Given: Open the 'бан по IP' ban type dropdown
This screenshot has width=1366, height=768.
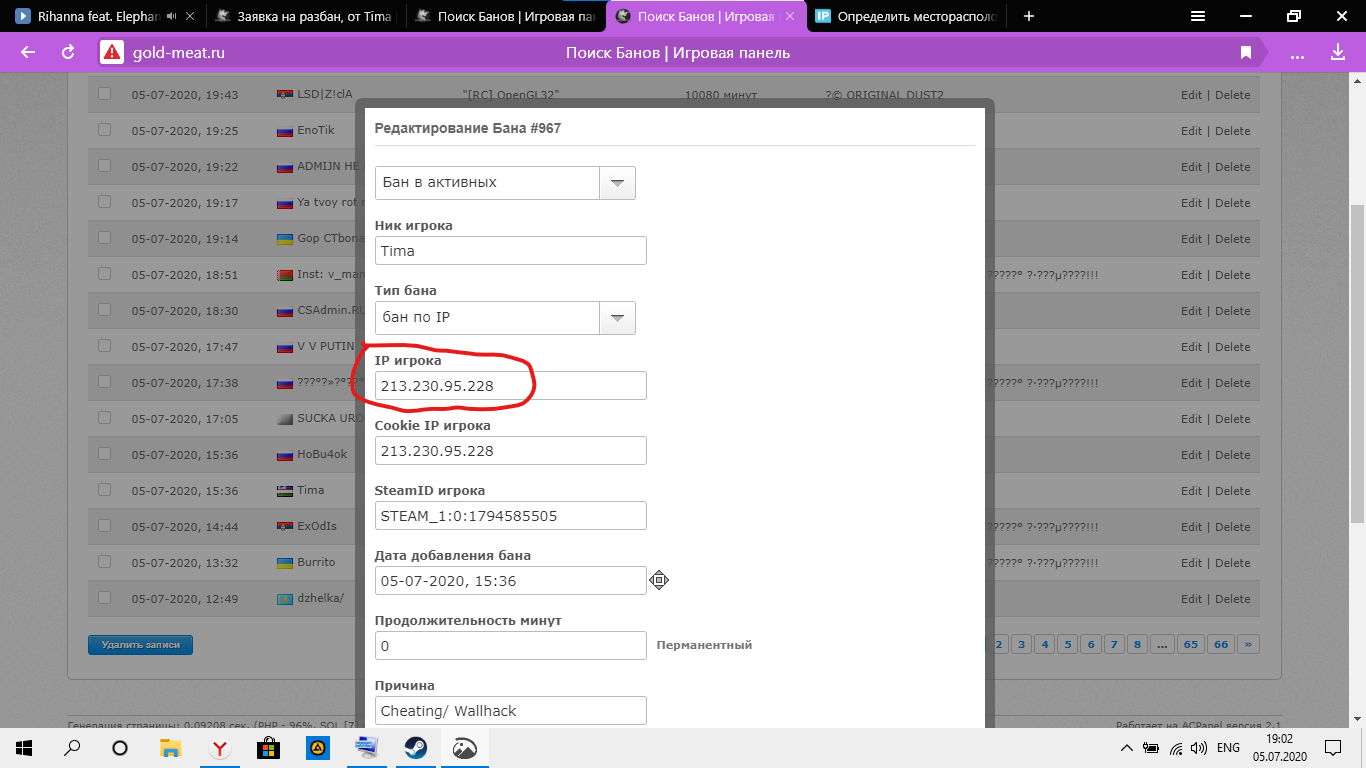Looking at the screenshot, I should [x=505, y=317].
